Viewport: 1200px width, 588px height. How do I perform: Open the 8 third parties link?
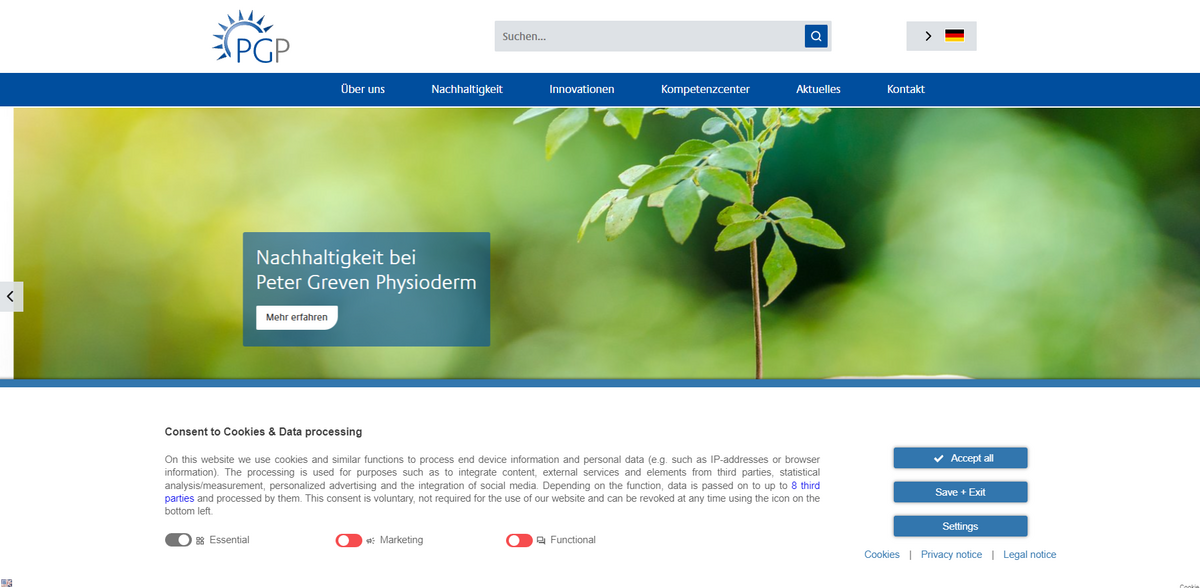click(x=806, y=485)
